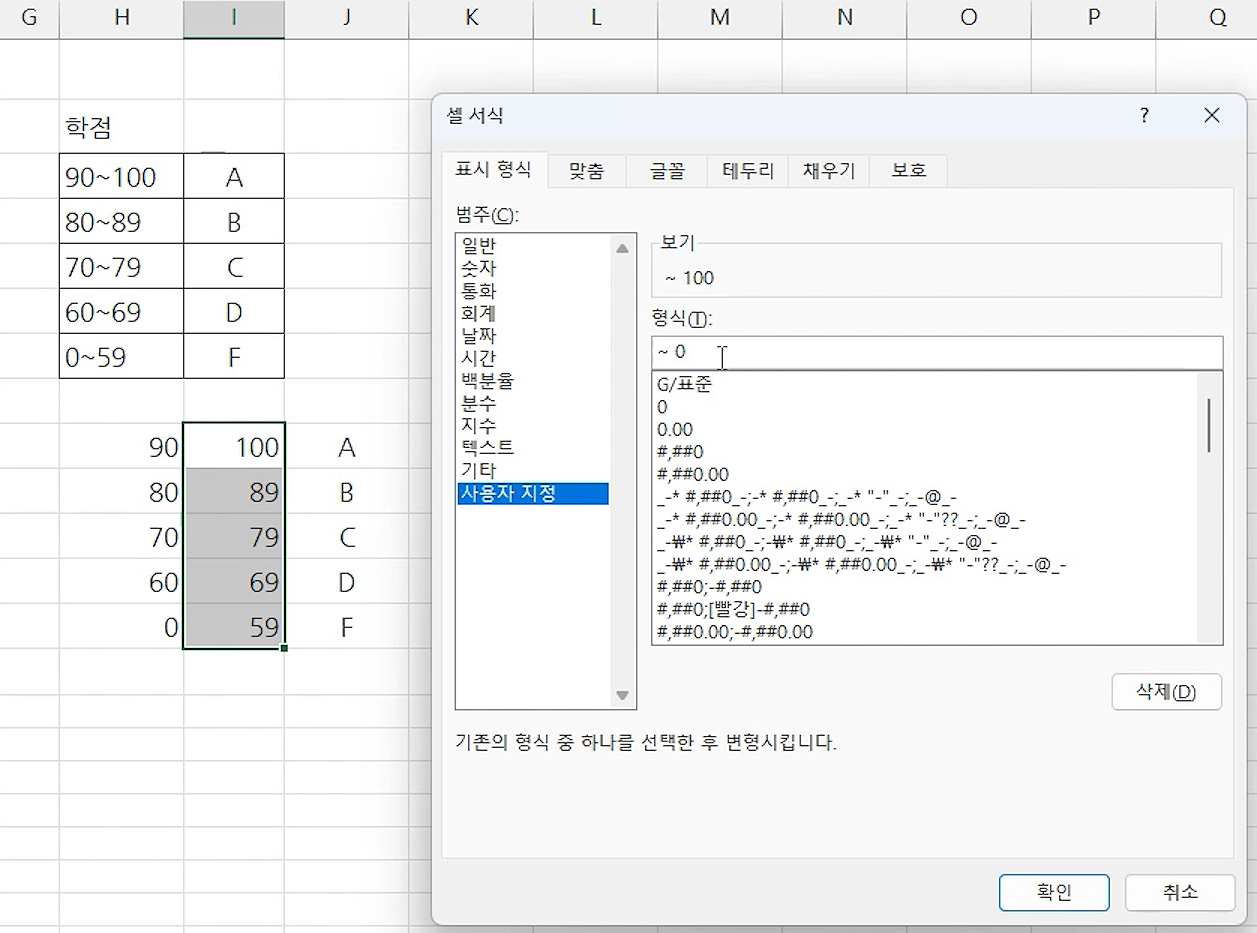This screenshot has width=1257, height=933.
Task: Click the 60~69 cell
Action: click(x=122, y=312)
